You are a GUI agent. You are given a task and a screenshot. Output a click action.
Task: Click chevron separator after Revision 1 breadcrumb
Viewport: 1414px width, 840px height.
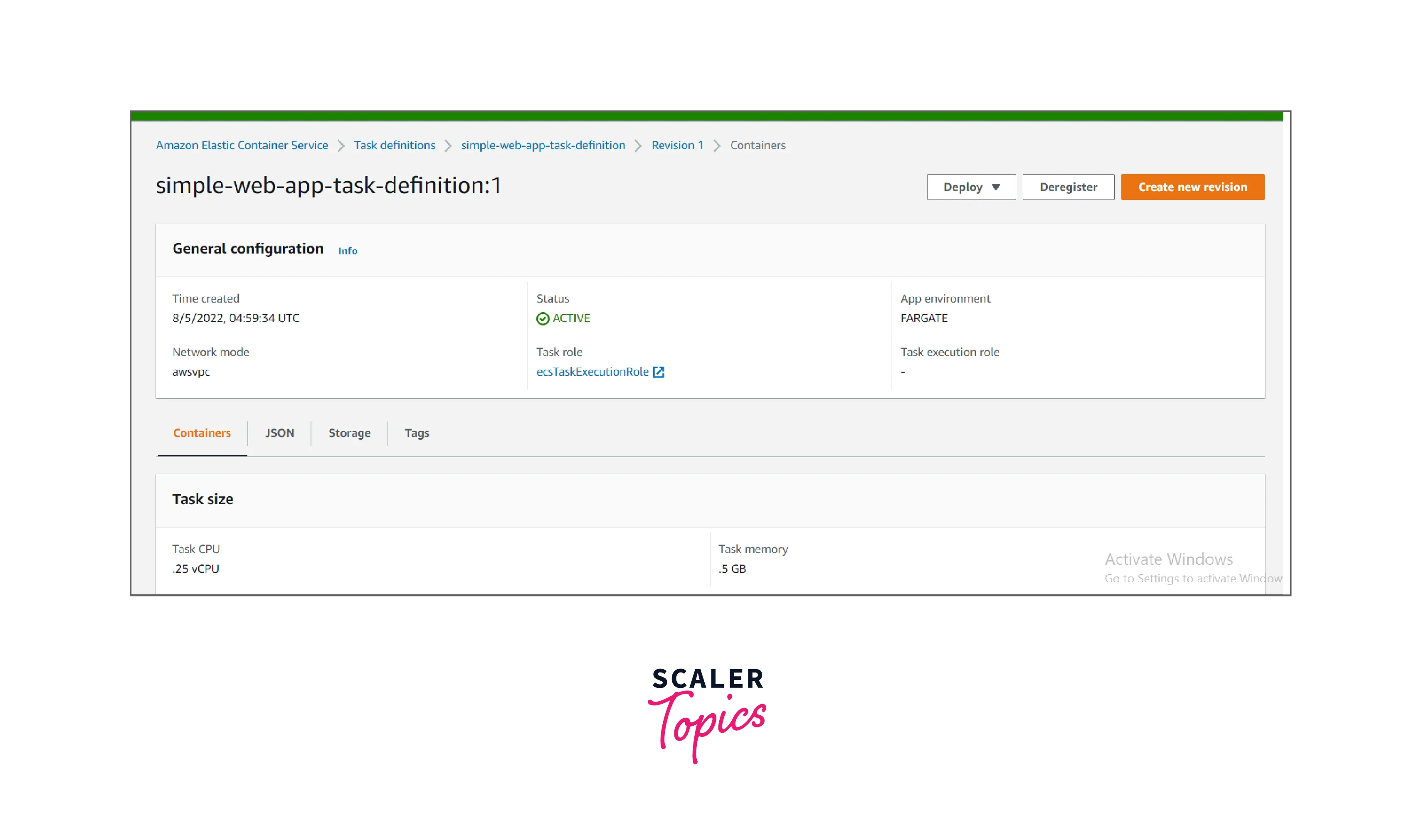pyautogui.click(x=717, y=146)
